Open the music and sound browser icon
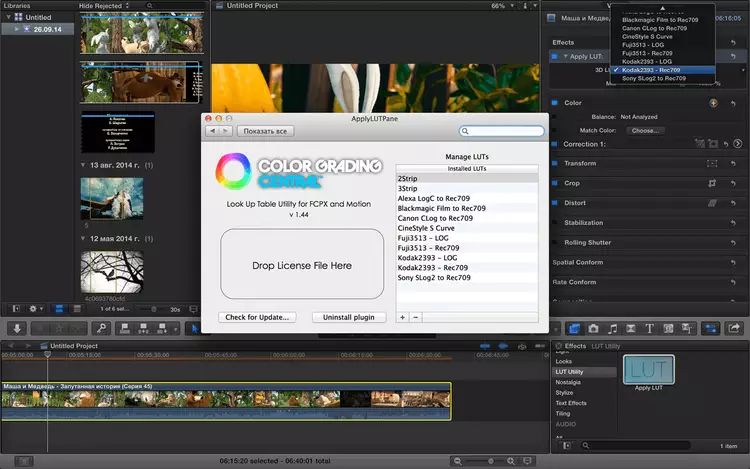Viewport: 750px width, 469px height. pos(612,328)
